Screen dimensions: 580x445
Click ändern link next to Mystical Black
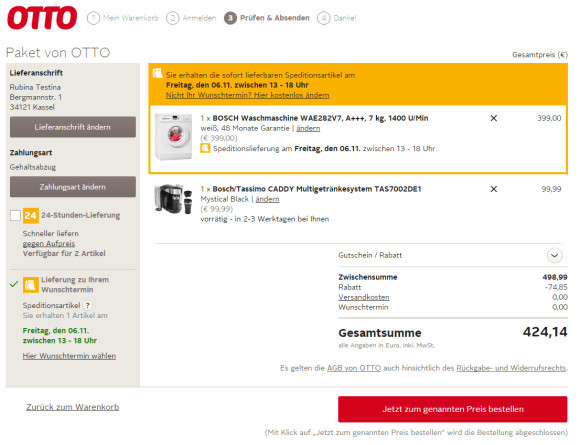click(267, 199)
